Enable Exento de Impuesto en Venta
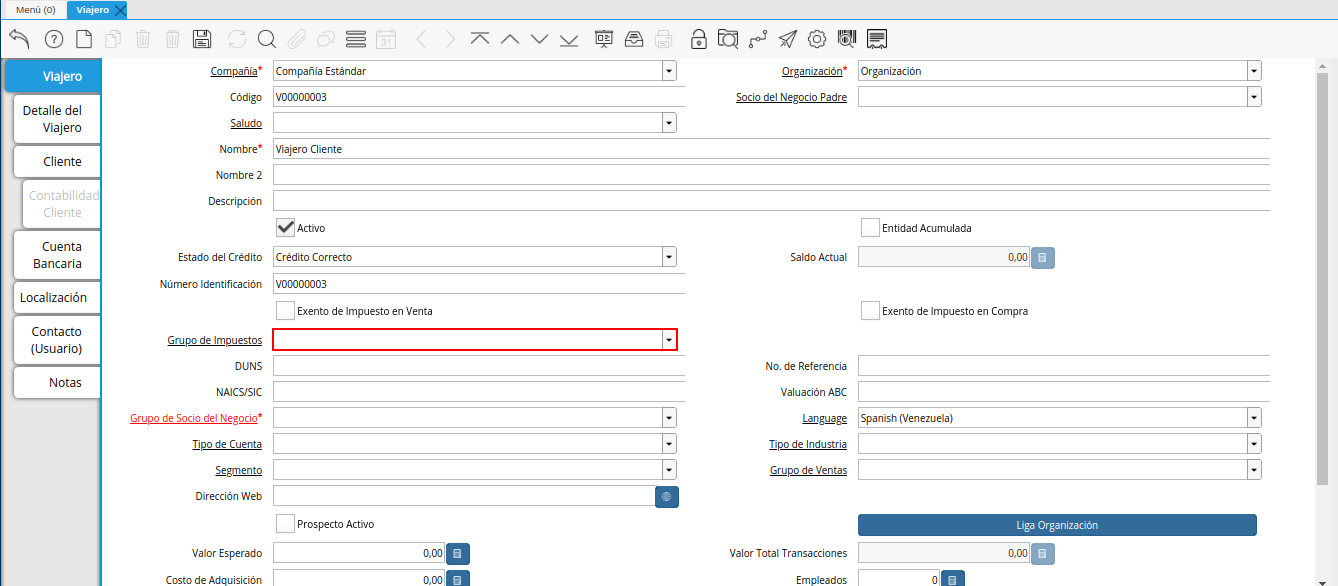This screenshot has width=1338, height=586. coord(286,311)
